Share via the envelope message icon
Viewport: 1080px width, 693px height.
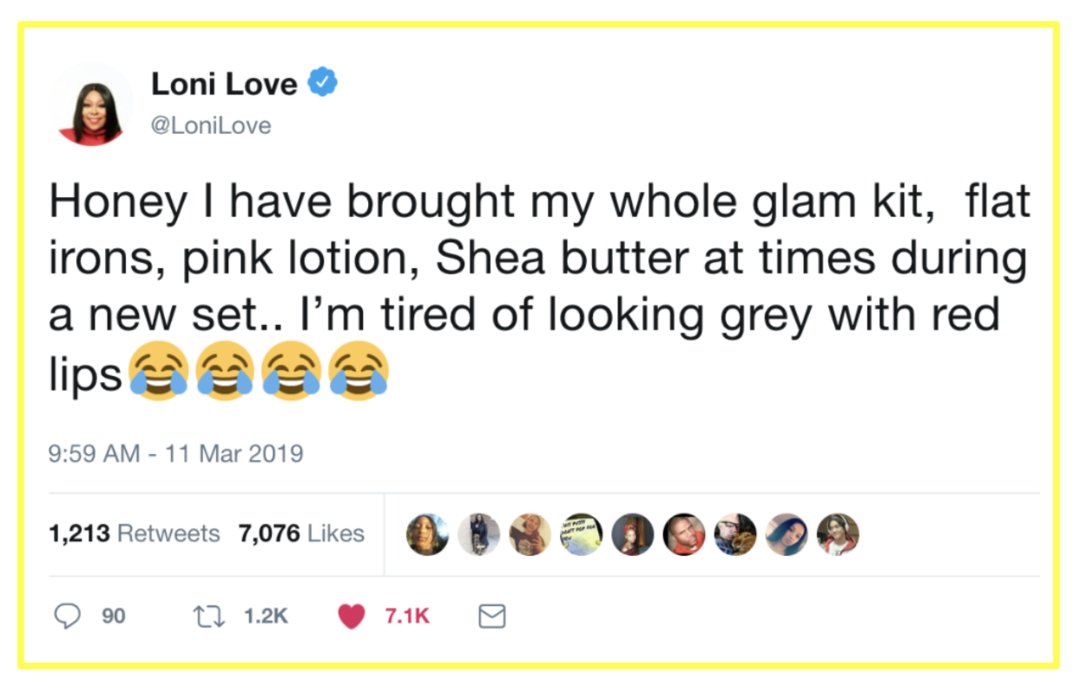[491, 617]
